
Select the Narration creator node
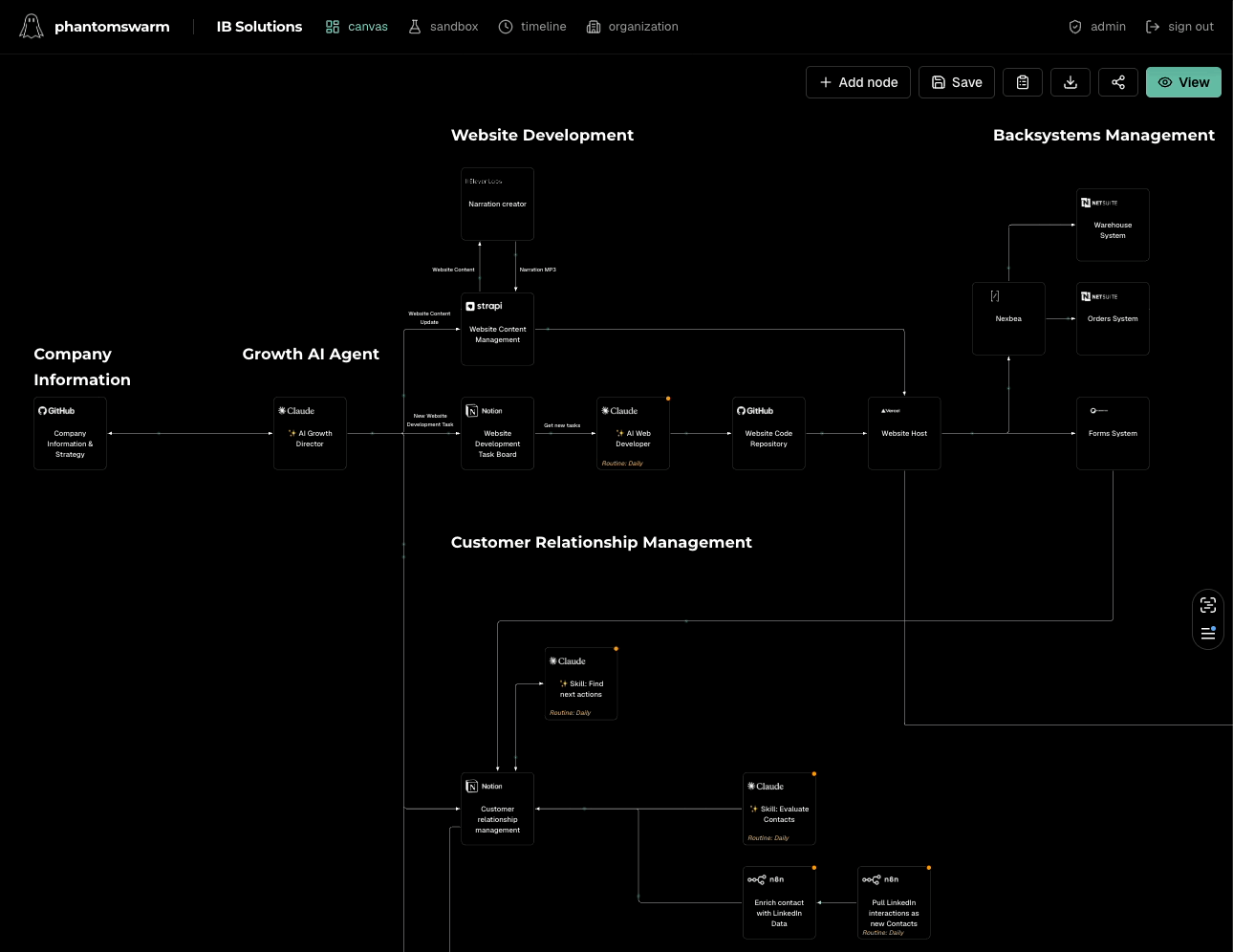tap(497, 204)
